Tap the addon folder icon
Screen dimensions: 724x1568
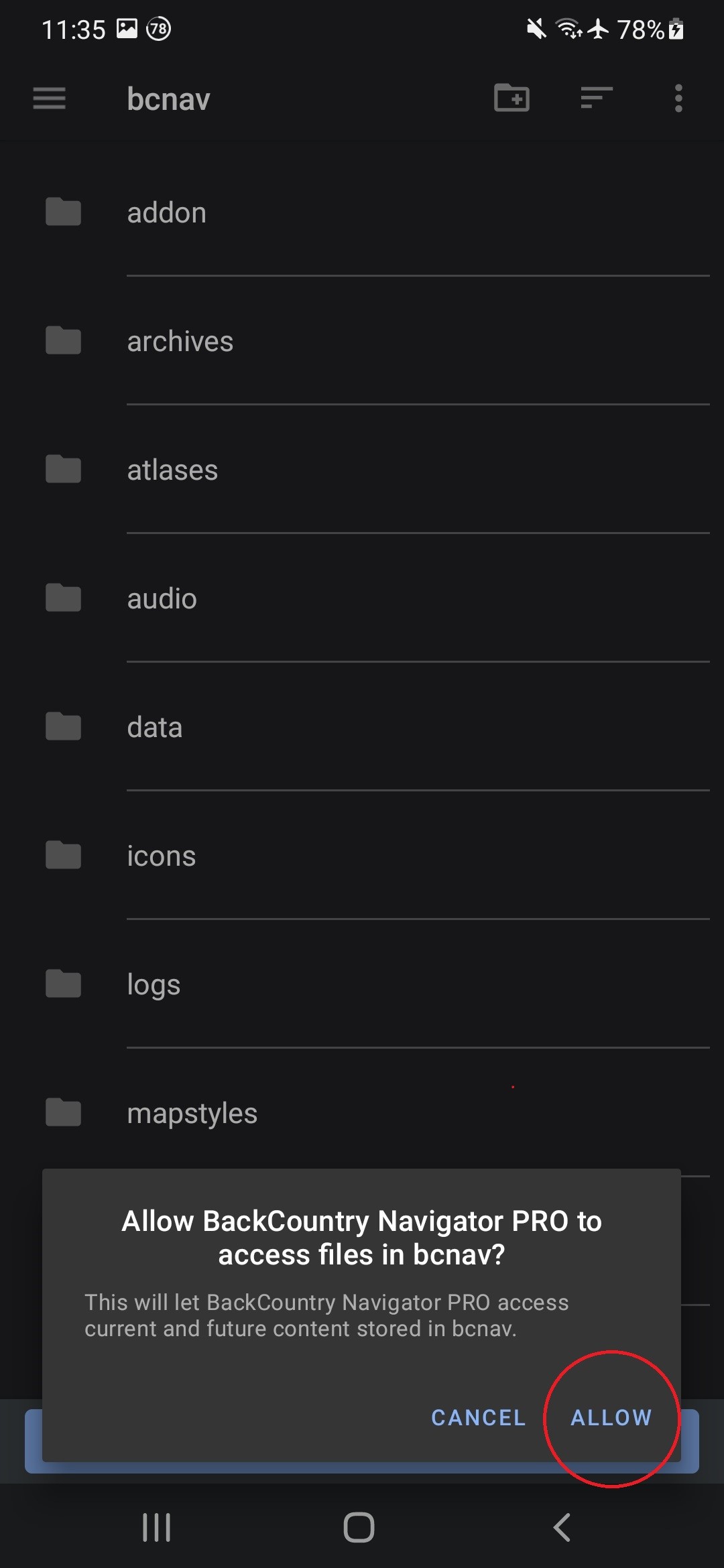[64, 212]
